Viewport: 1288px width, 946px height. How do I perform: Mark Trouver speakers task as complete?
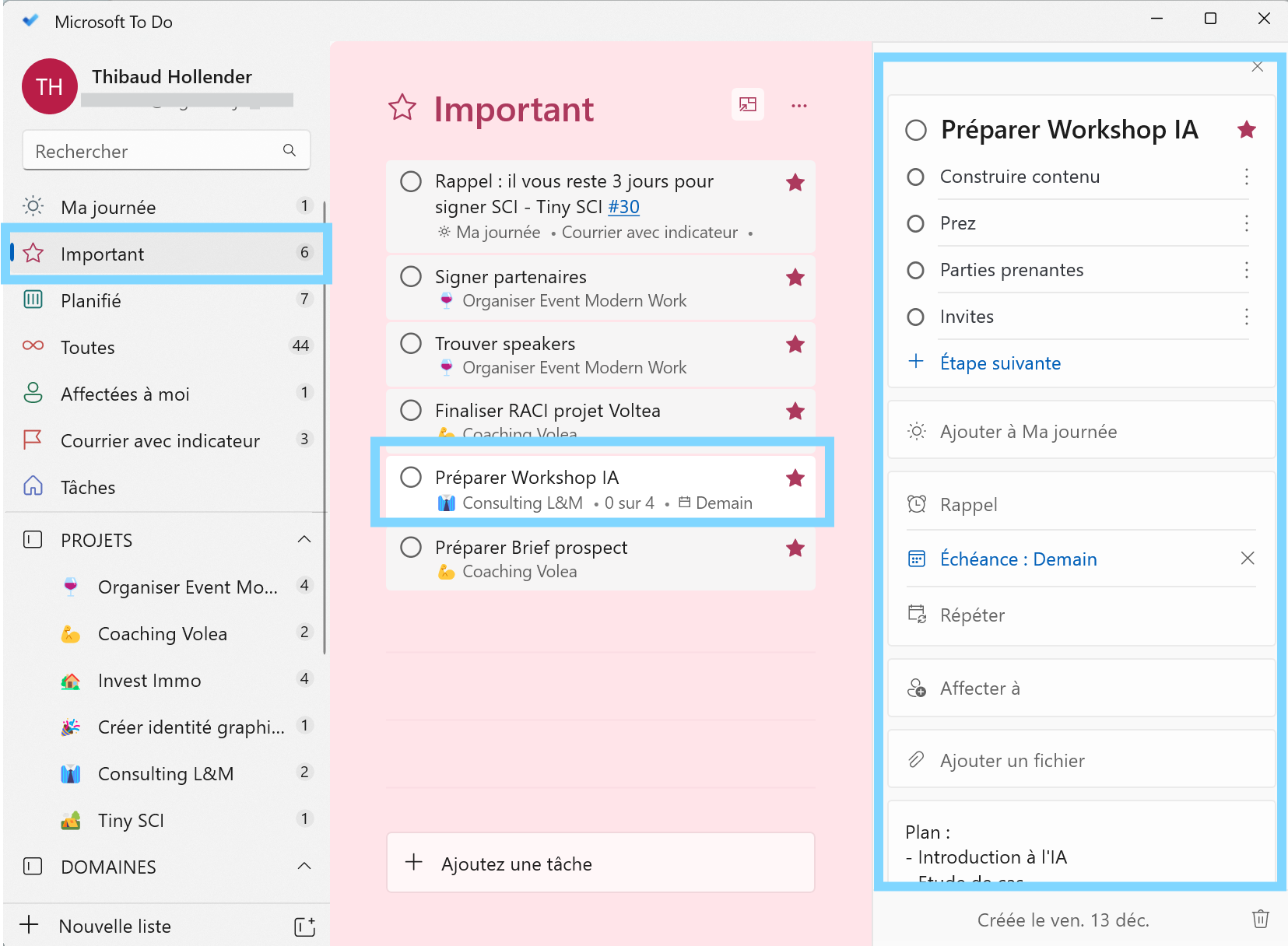[411, 344]
